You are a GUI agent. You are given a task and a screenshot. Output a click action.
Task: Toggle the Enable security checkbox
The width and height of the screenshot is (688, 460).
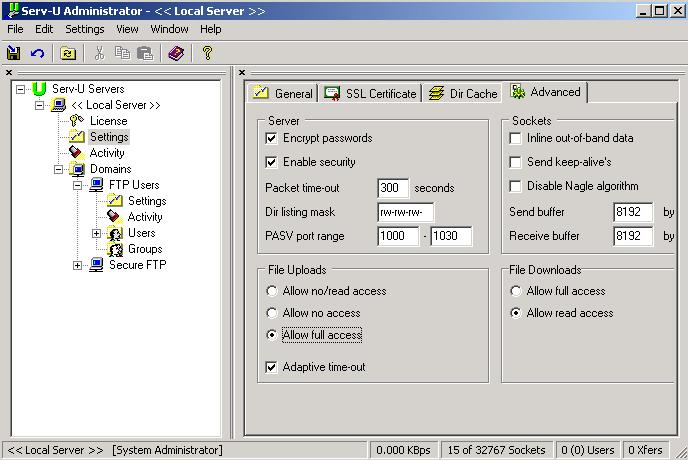pos(271,162)
